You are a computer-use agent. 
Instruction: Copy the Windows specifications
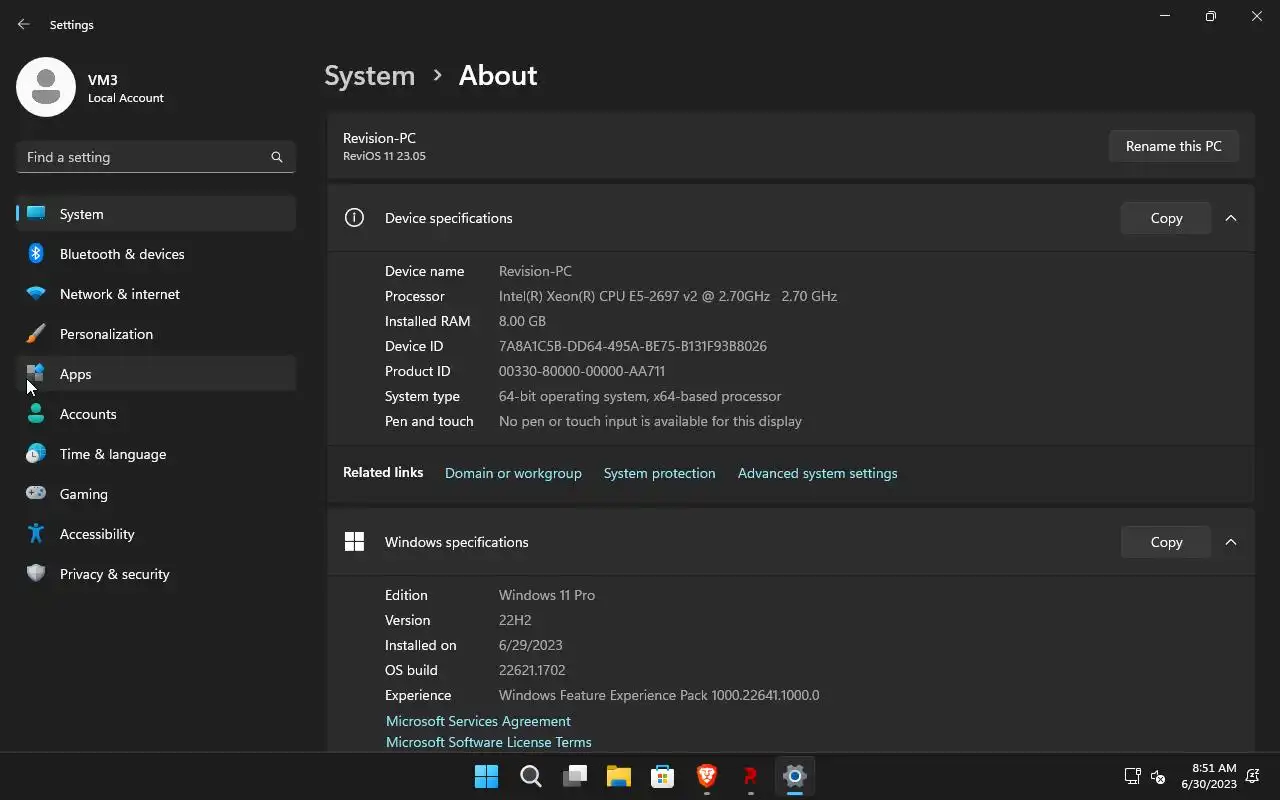pos(1166,542)
